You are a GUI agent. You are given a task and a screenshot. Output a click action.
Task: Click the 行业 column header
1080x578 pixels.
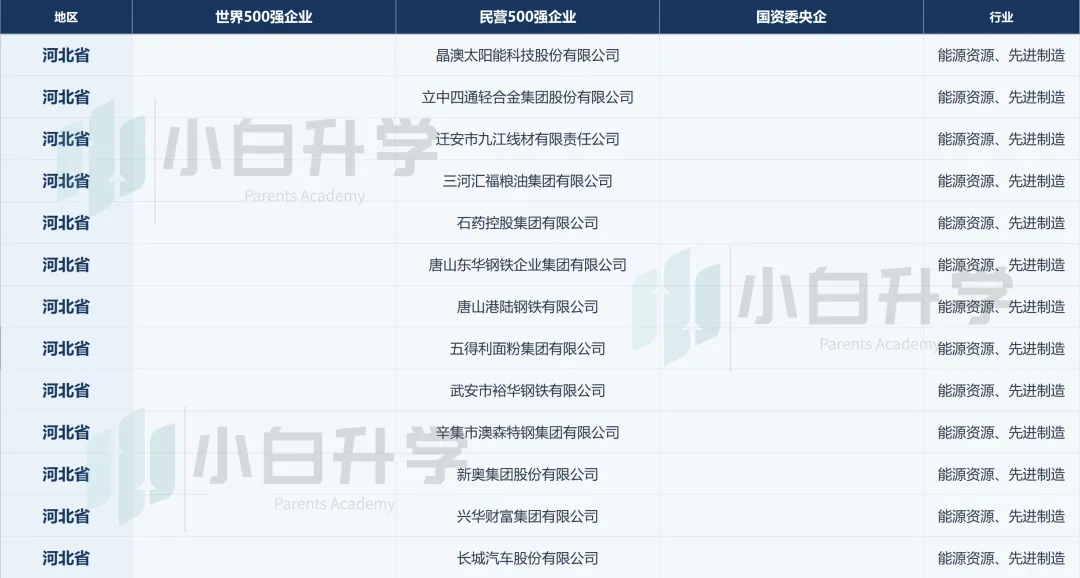[x=1001, y=17]
